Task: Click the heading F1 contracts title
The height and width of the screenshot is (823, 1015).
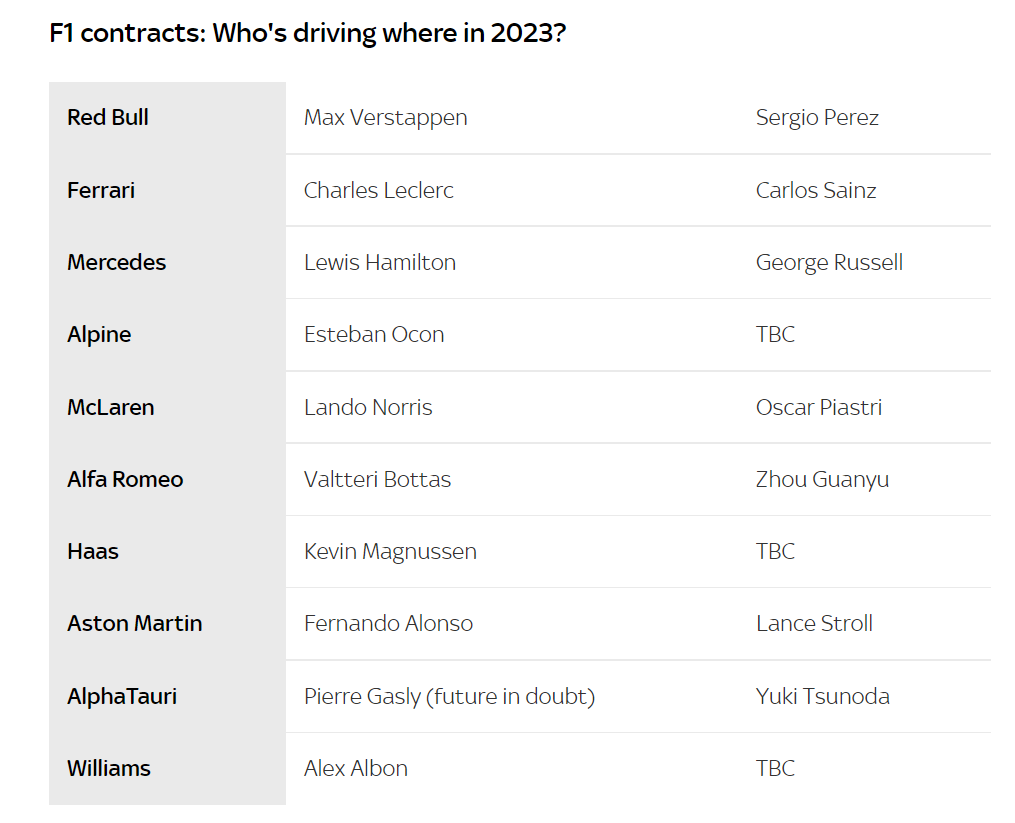Action: point(307,33)
